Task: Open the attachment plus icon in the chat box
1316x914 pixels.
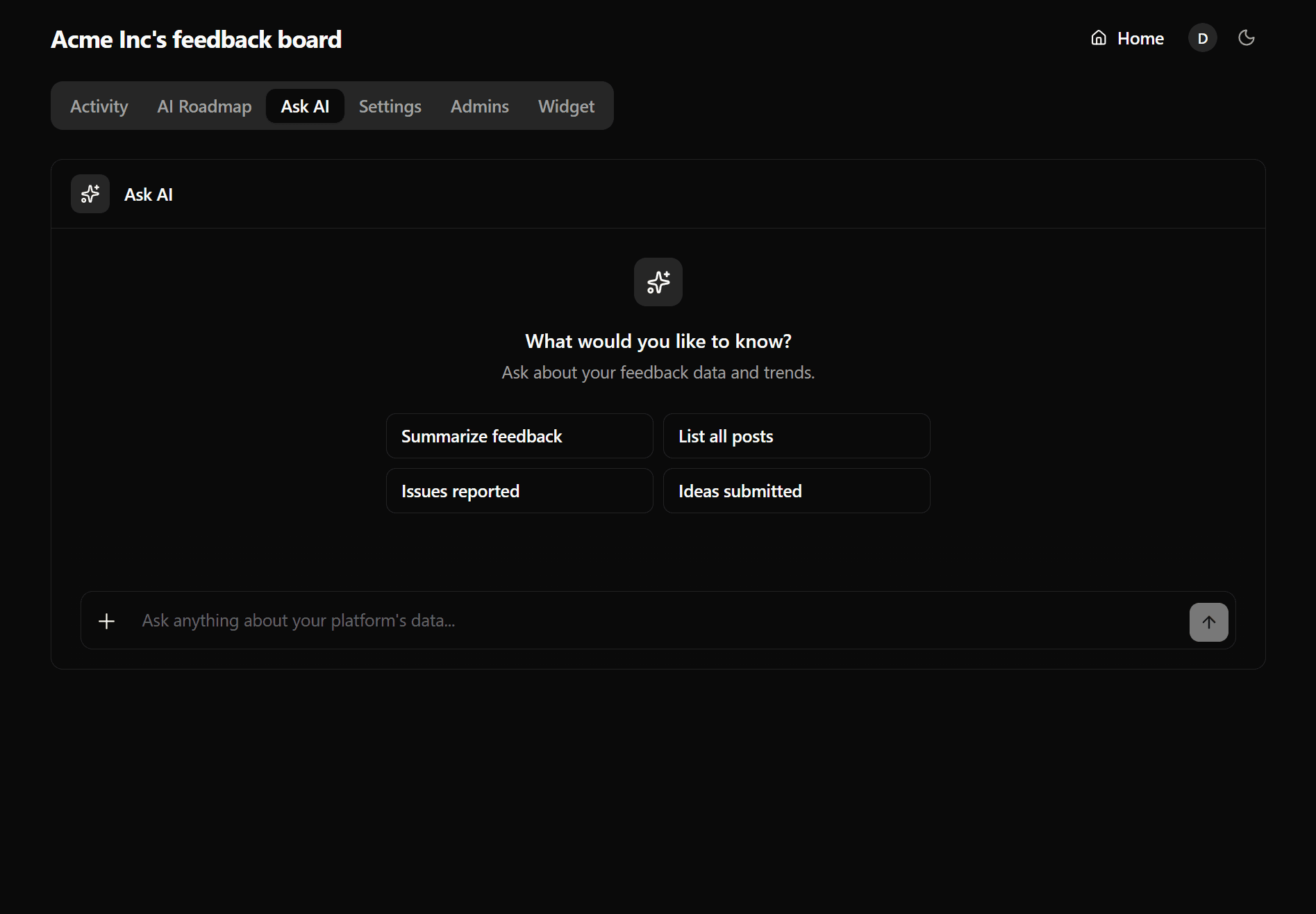Action: tap(106, 620)
